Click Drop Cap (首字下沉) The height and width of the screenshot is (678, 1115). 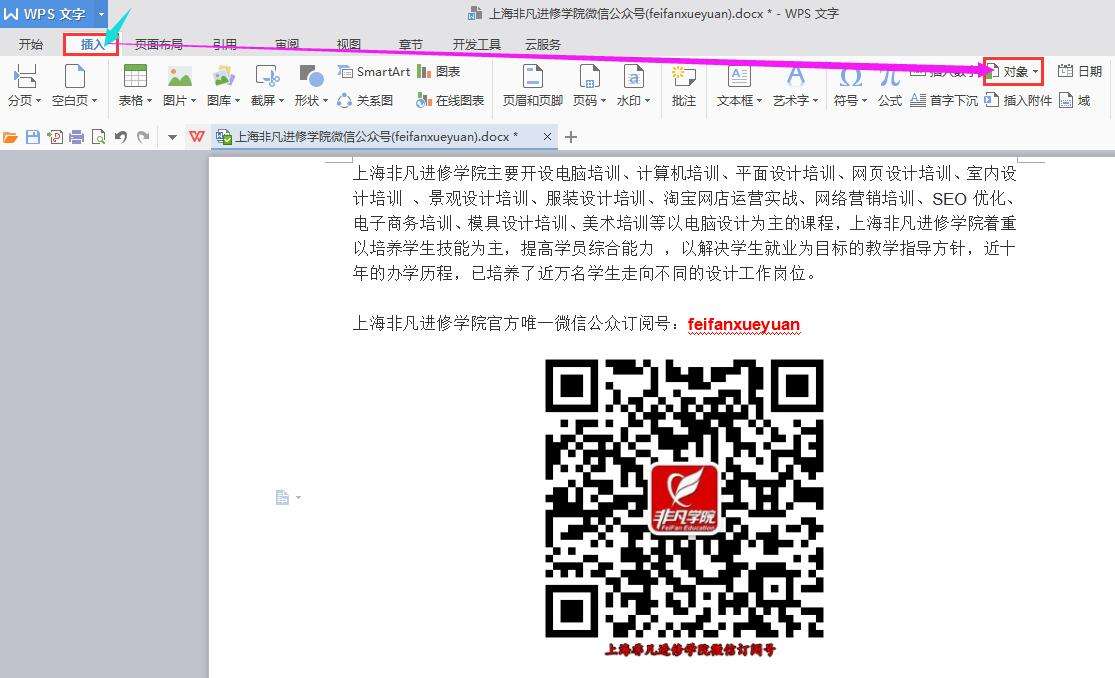pos(944,100)
